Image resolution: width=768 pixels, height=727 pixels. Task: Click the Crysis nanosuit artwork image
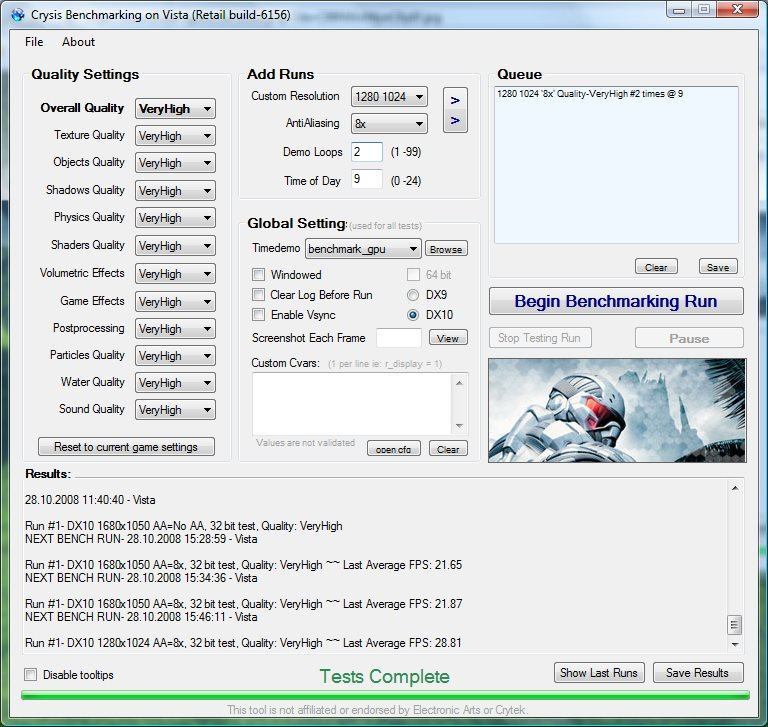tap(617, 410)
